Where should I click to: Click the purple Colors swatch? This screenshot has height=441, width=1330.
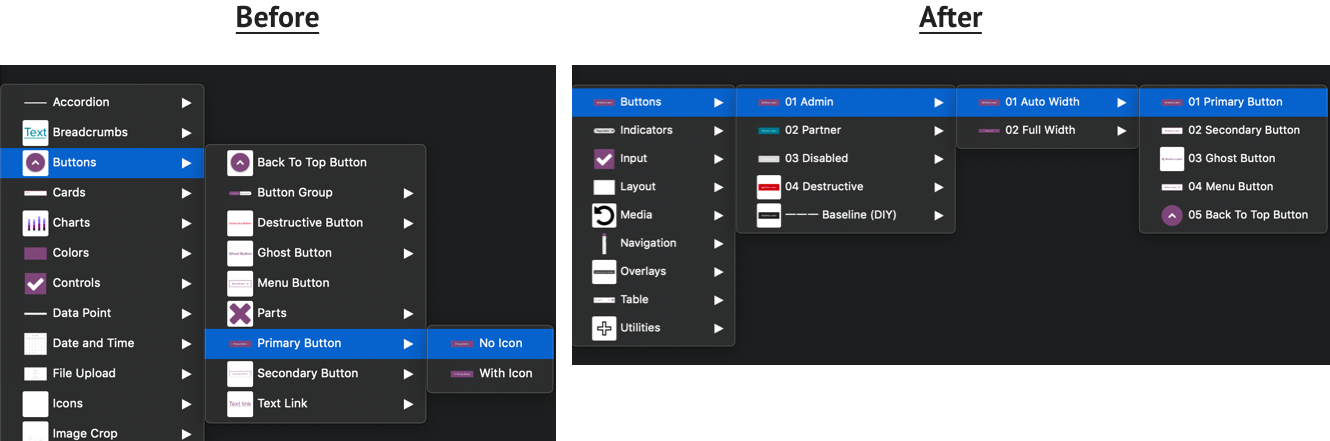(35, 253)
